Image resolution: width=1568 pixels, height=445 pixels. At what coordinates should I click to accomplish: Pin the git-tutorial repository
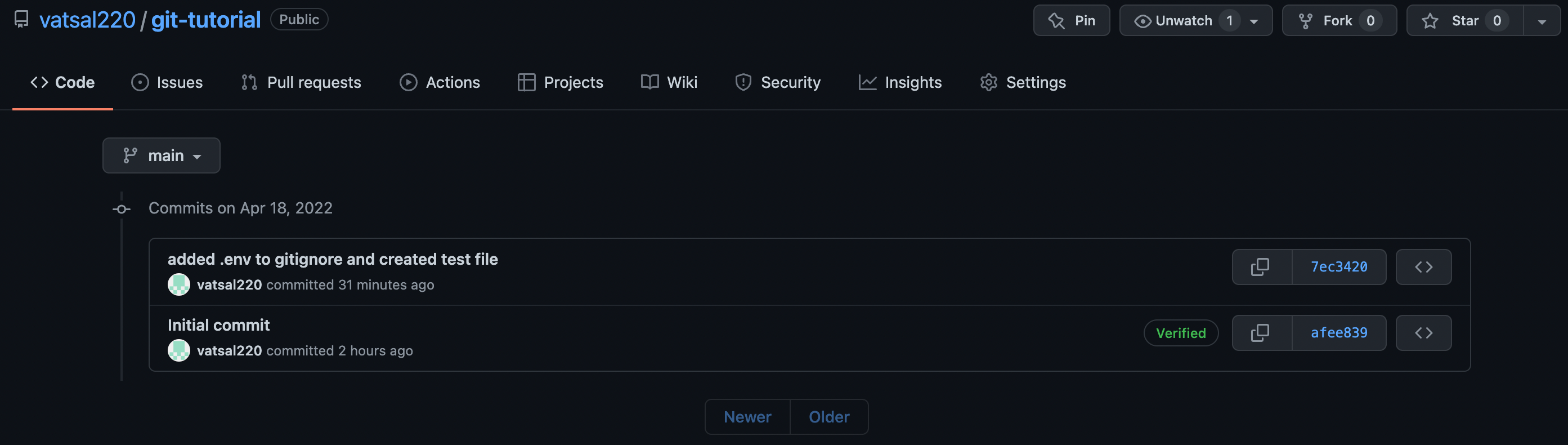(1071, 21)
